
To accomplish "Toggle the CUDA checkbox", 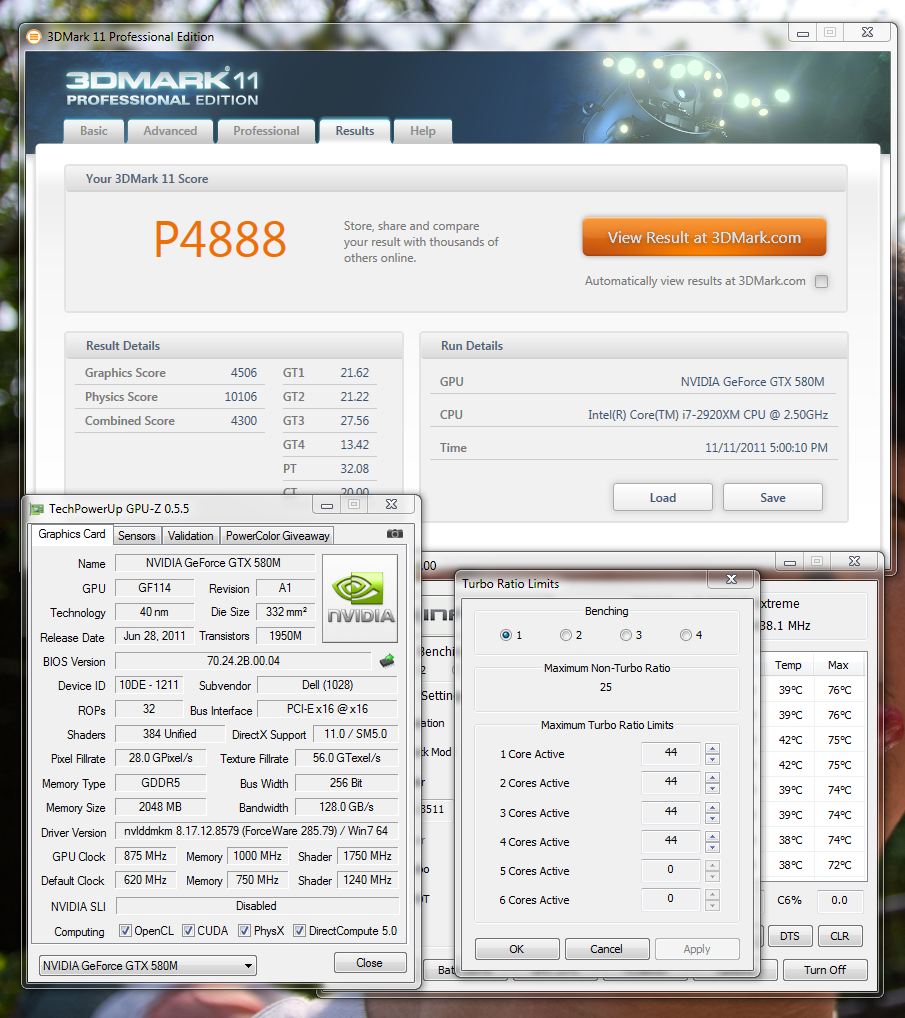I will [x=188, y=930].
